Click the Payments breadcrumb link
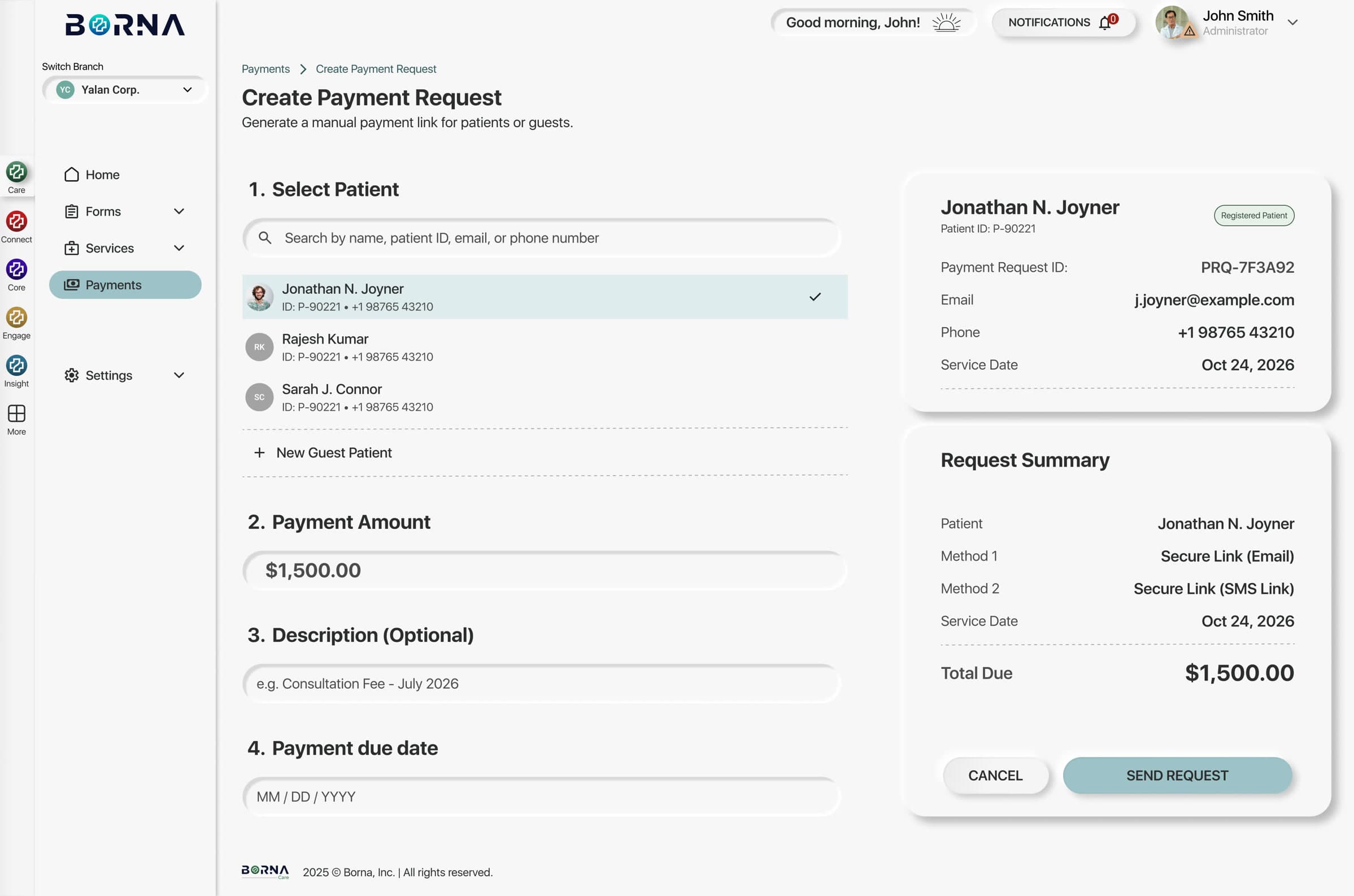1354x896 pixels. tap(265, 69)
